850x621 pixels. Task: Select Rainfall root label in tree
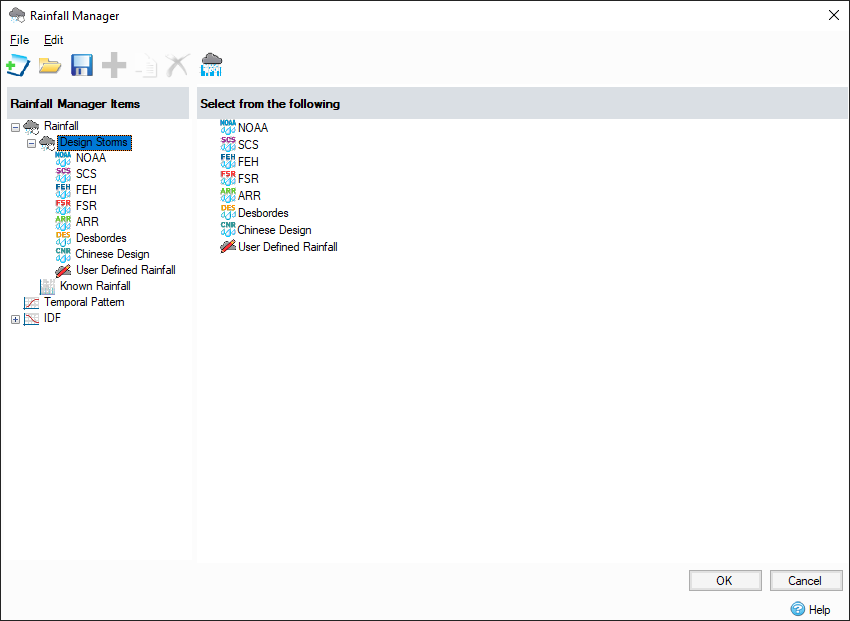pyautogui.click(x=61, y=126)
